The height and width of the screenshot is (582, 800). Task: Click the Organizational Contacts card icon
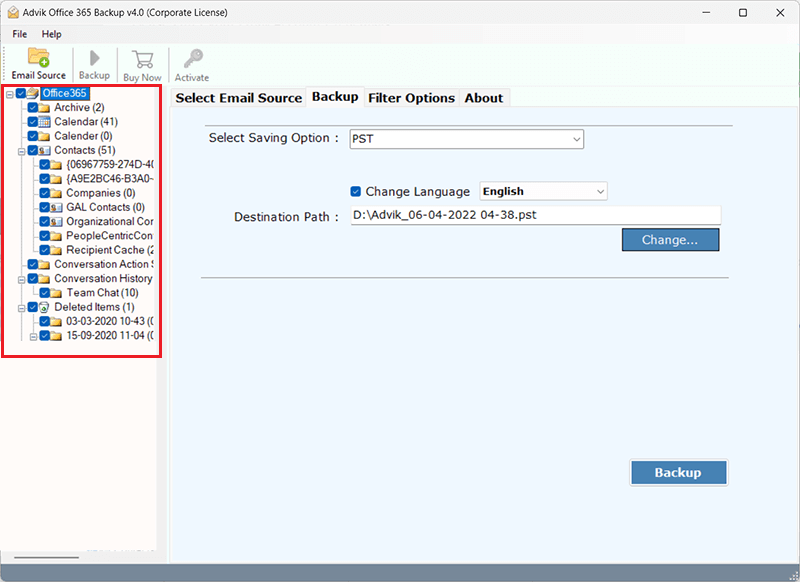pyautogui.click(x=56, y=222)
